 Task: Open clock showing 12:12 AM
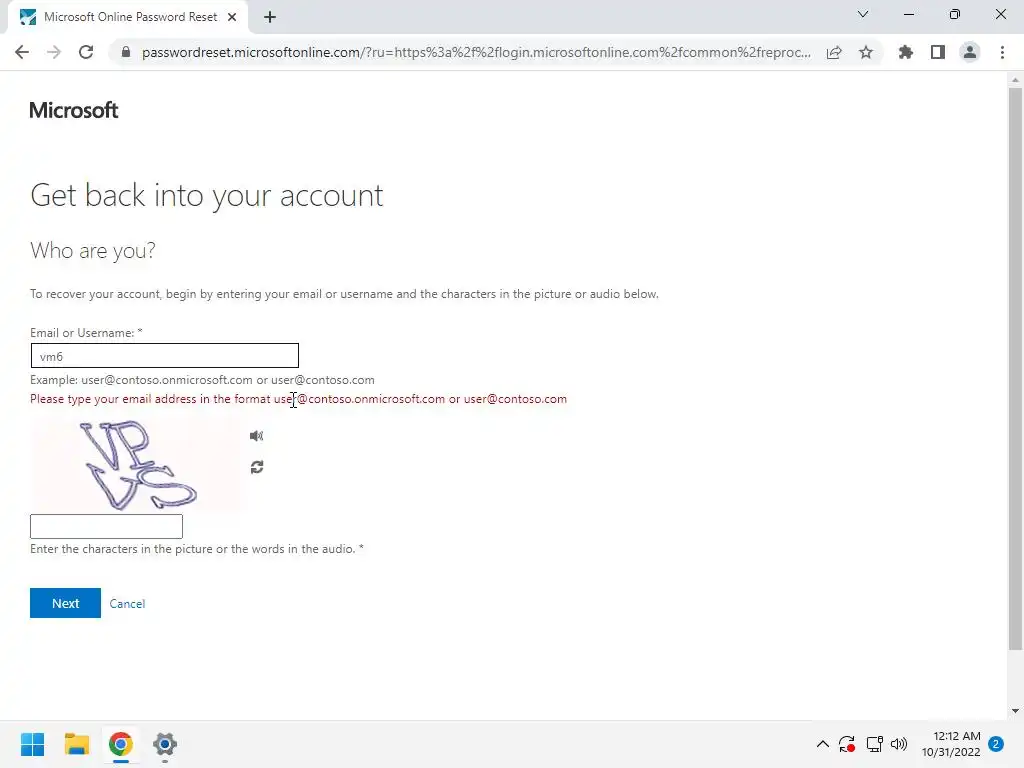pyautogui.click(x=951, y=744)
